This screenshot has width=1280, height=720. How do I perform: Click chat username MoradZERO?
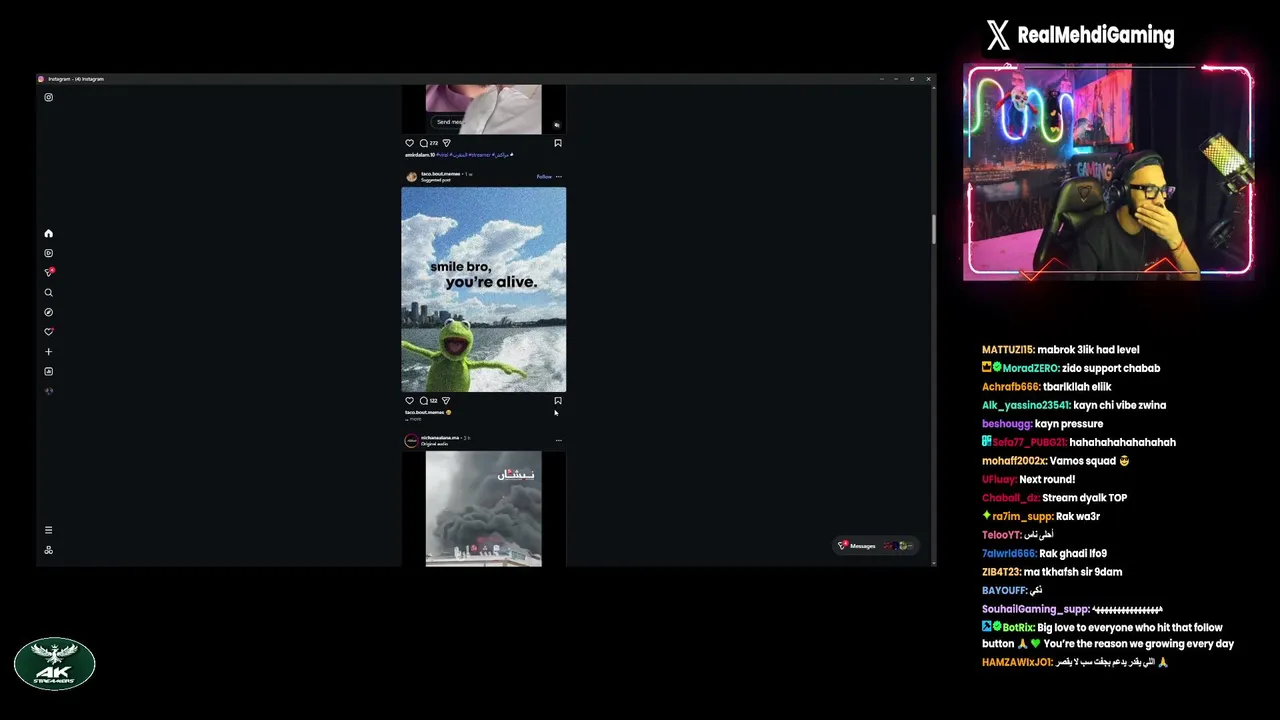[x=1030, y=368]
